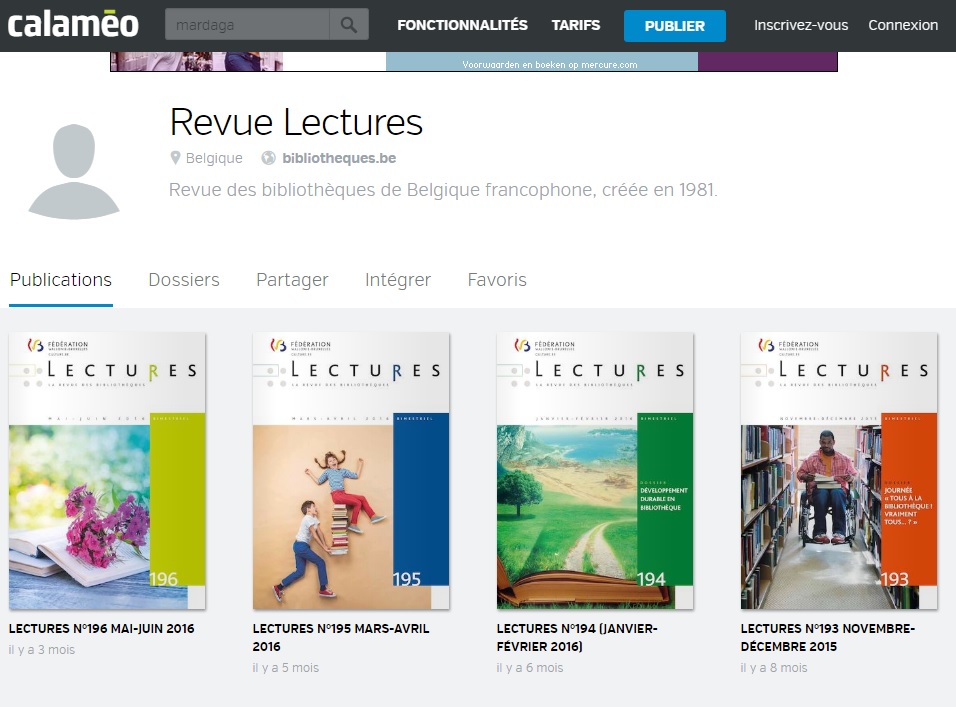The width and height of the screenshot is (956, 707).
Task: Open the Lectures 196 cover thumbnail
Action: (x=107, y=471)
